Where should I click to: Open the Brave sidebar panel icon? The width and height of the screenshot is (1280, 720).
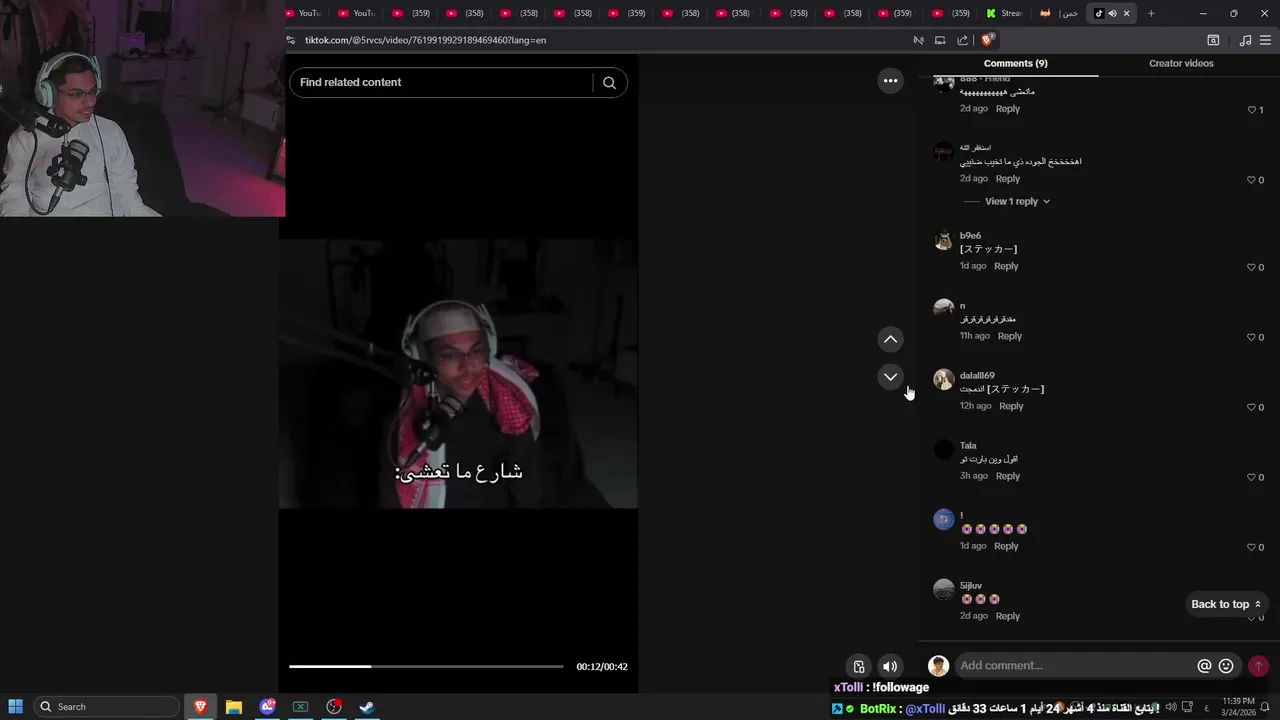[1213, 40]
